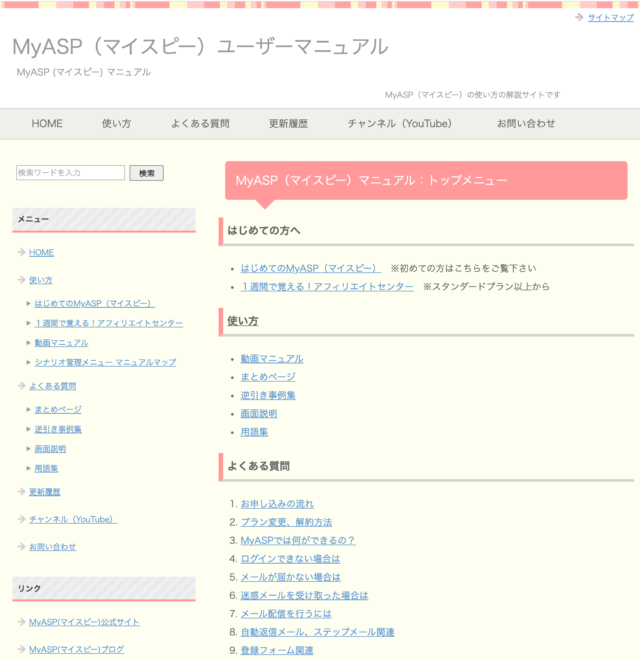This screenshot has width=640, height=659.
Task: Open 逆引き事例集 in main content list
Action: pyautogui.click(x=268, y=395)
